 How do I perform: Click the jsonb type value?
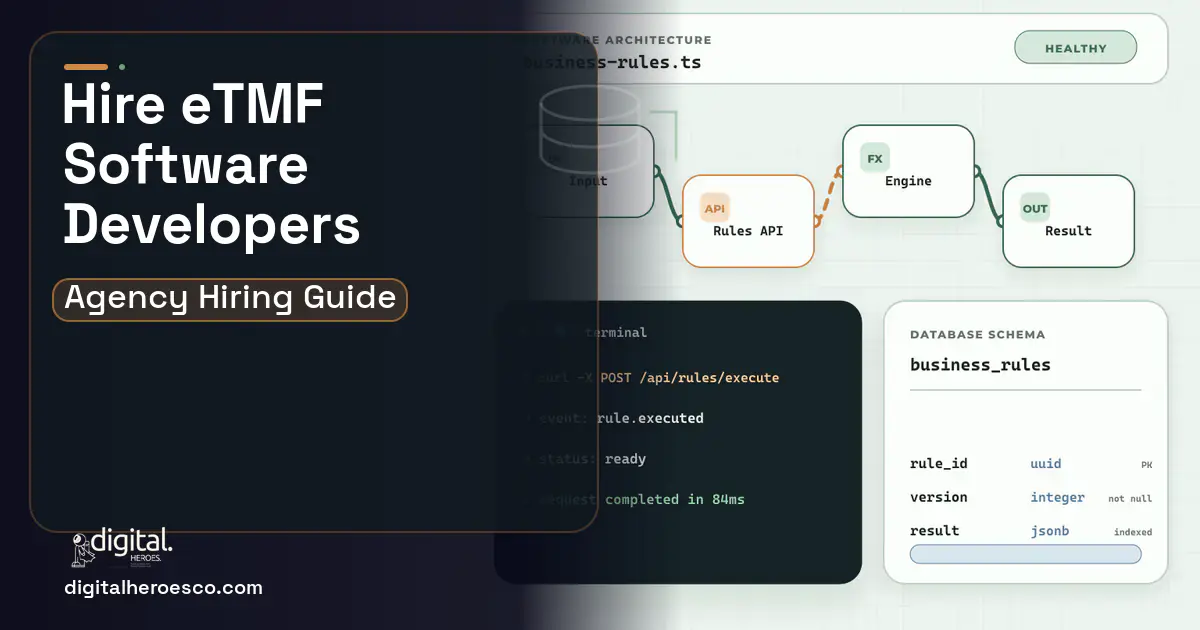1049,531
